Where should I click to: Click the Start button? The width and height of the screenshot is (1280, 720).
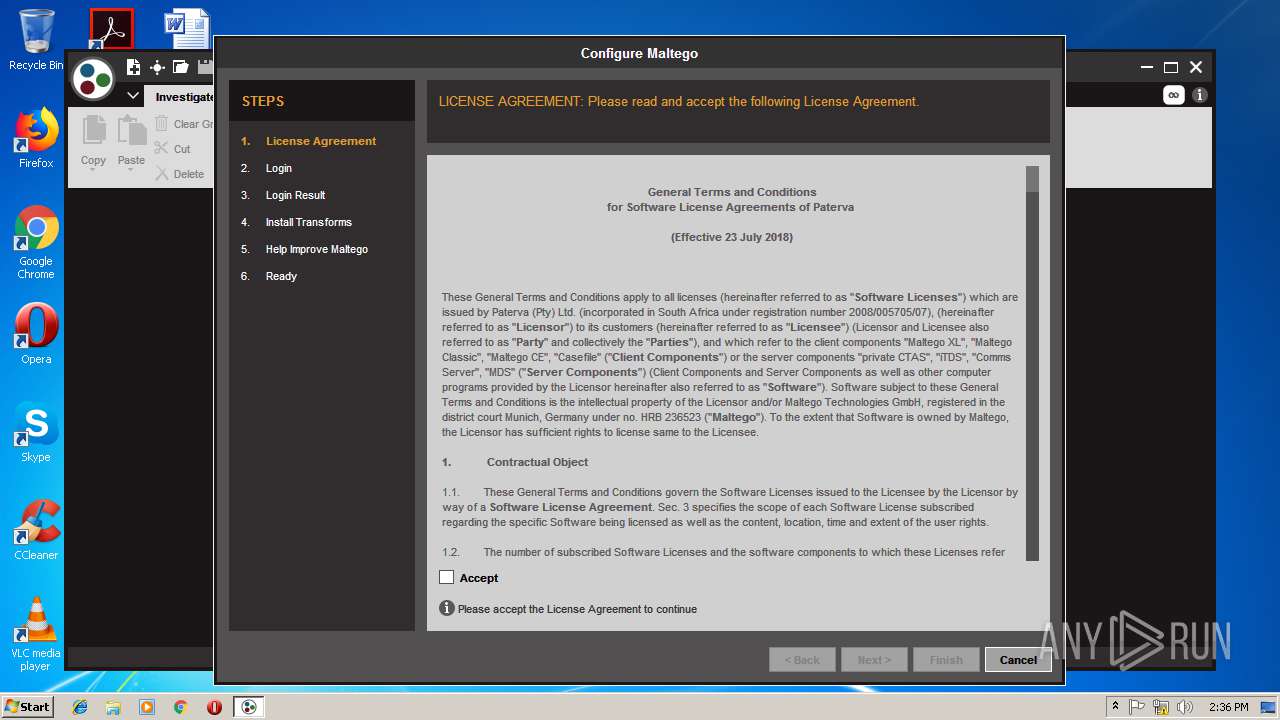27,707
